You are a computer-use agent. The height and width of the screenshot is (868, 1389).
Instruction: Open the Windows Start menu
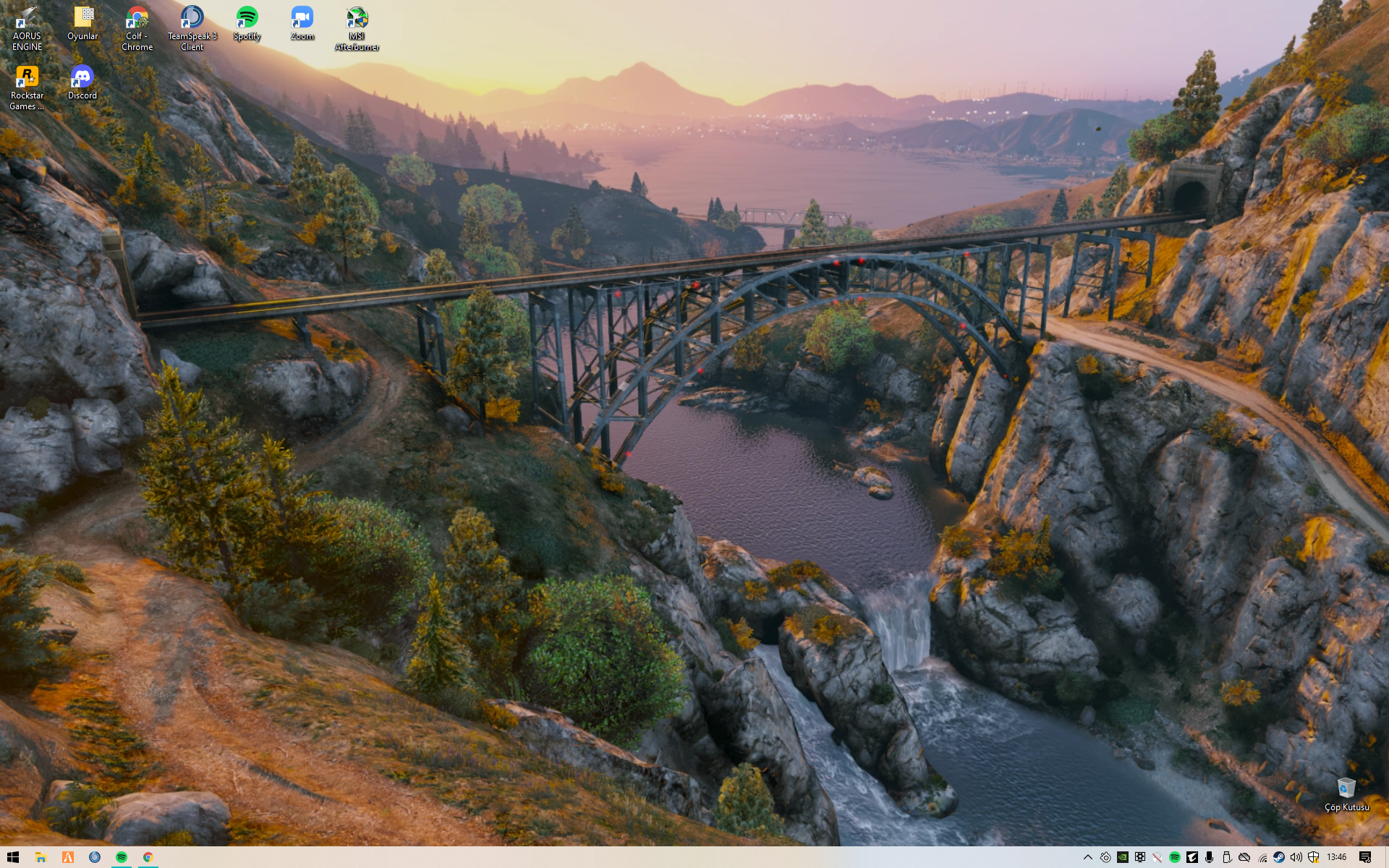click(13, 857)
